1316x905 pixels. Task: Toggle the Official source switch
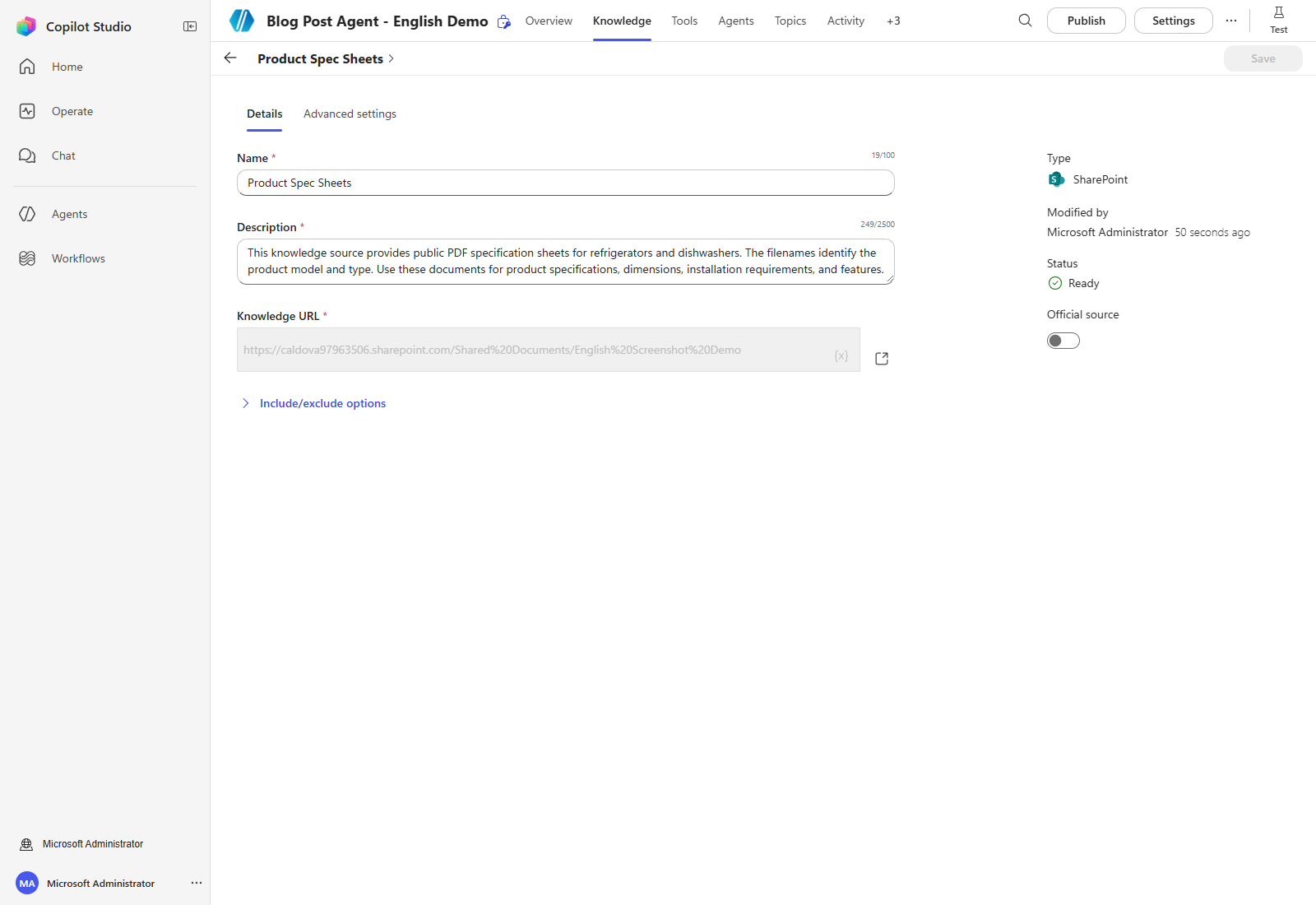(x=1063, y=341)
